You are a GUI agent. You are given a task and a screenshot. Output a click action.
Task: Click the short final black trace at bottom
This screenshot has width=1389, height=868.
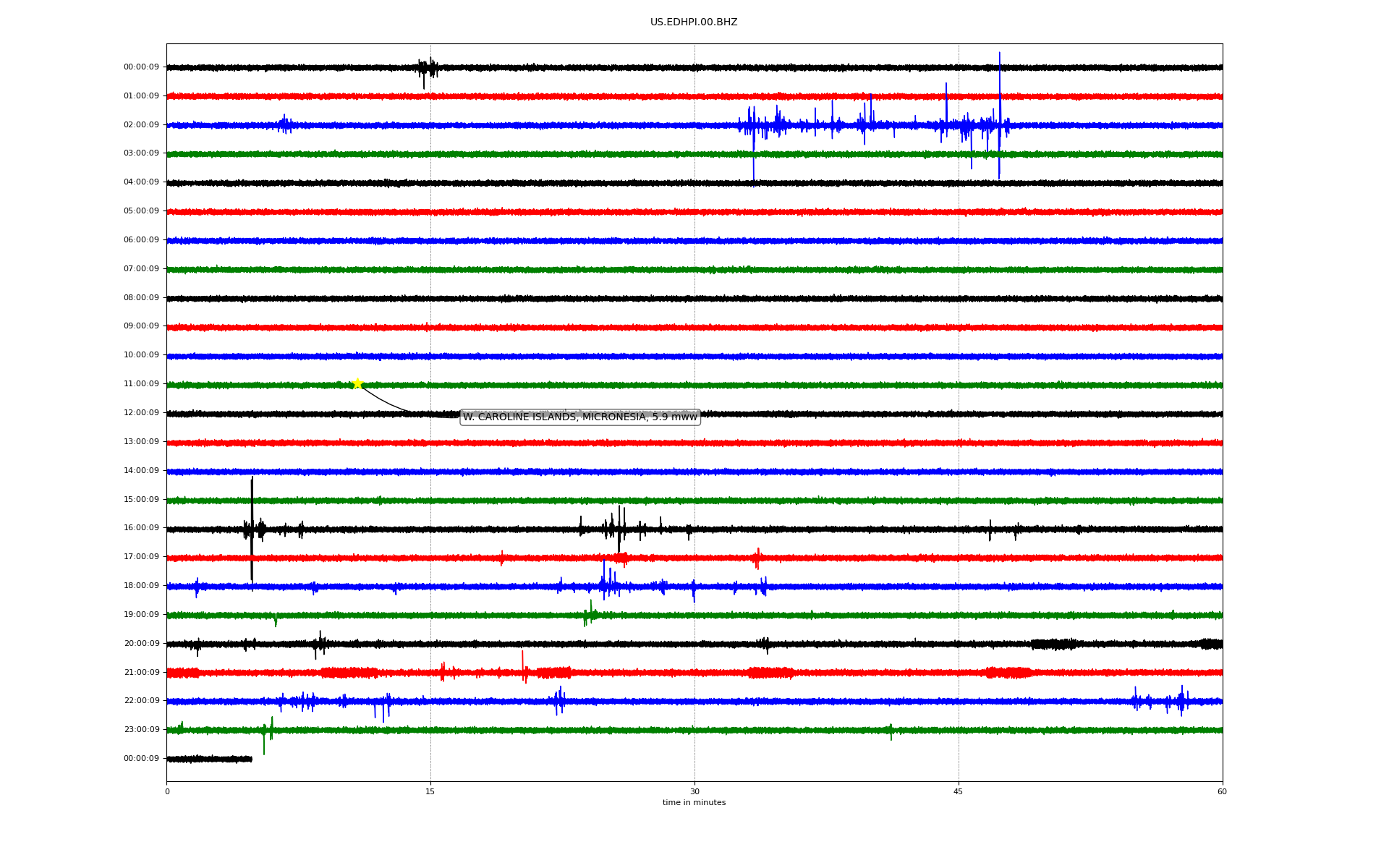pos(209,759)
